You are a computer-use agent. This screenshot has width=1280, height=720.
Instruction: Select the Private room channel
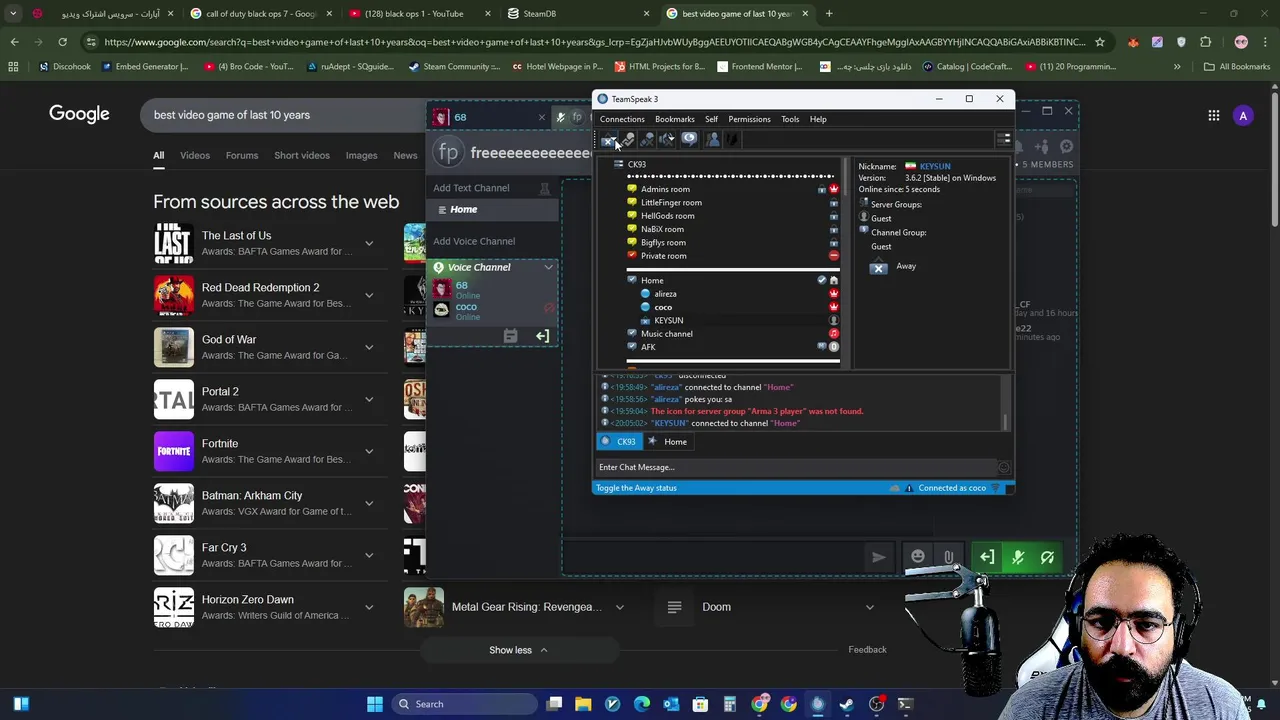663,256
